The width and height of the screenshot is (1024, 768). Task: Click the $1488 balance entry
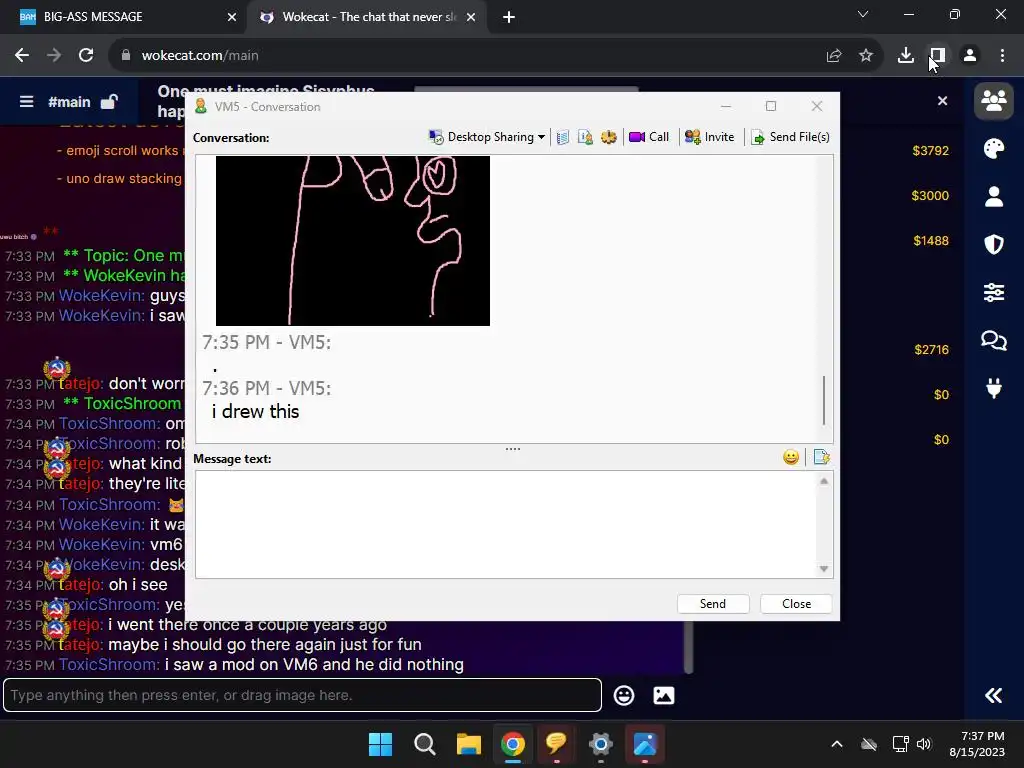931,241
